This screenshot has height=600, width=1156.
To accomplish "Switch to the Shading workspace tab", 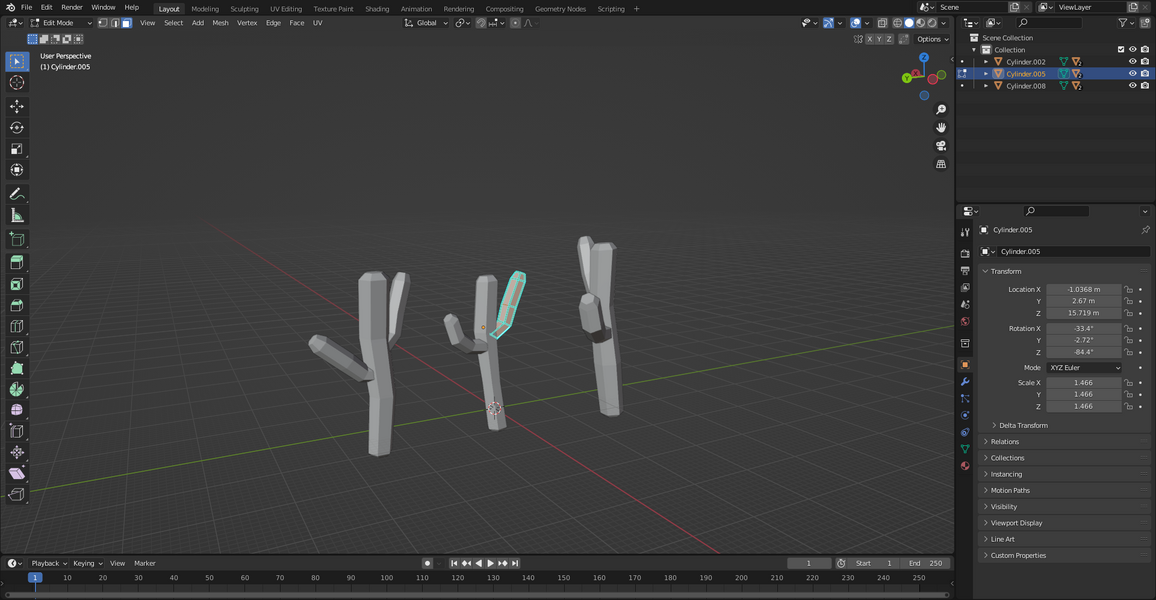I will pos(377,9).
